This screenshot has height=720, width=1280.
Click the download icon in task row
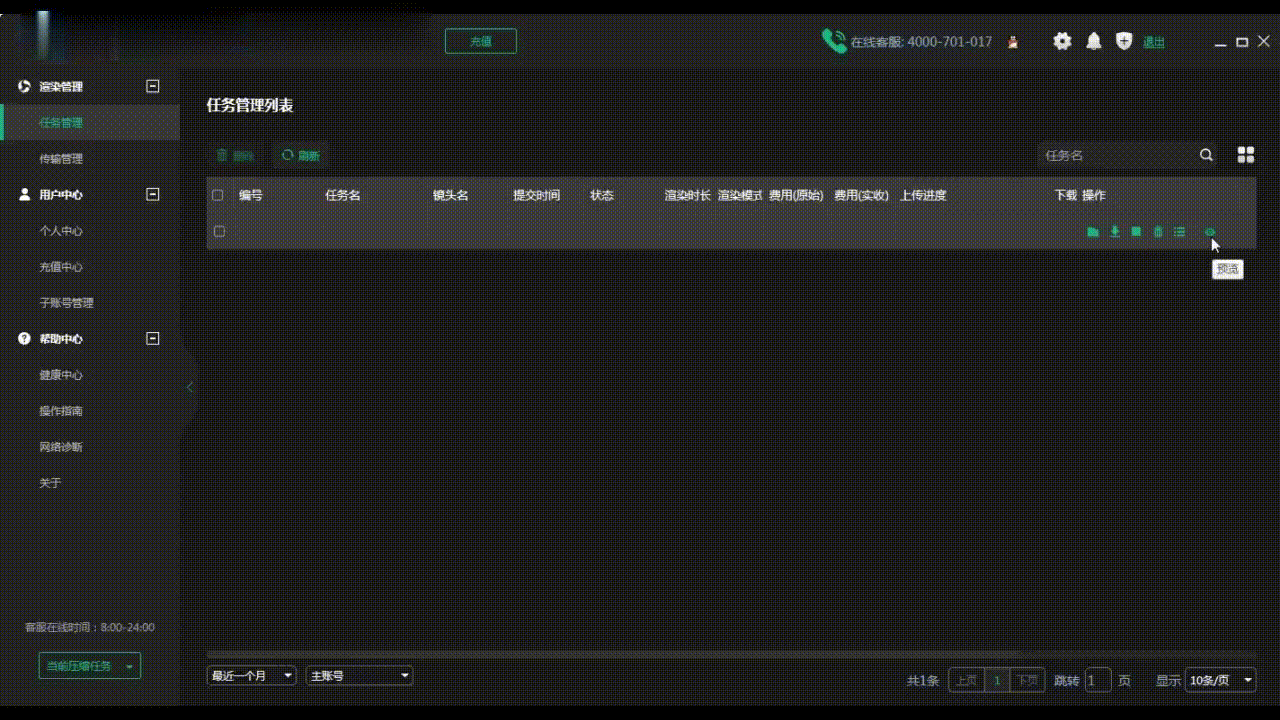1115,232
